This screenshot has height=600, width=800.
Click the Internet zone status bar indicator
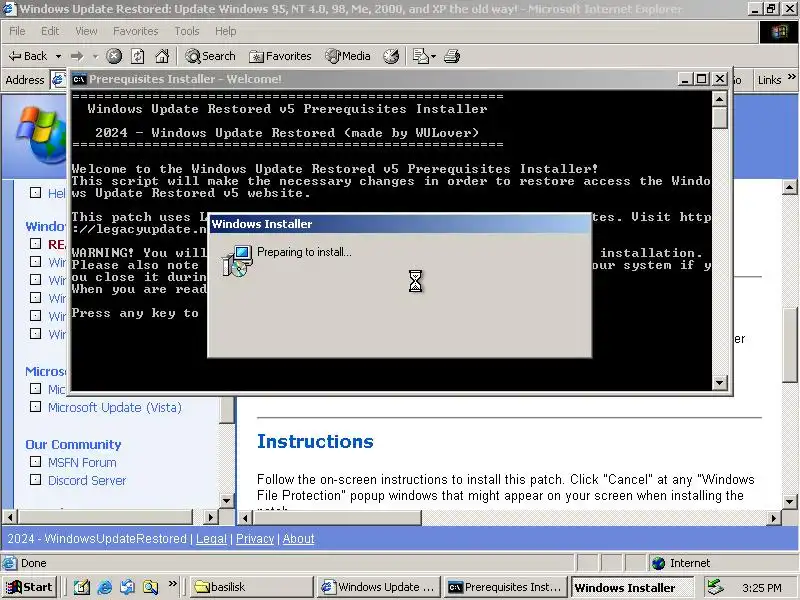[x=681, y=563]
